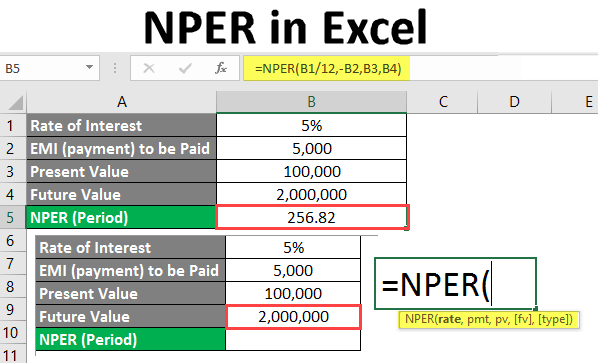The image size is (598, 363).
Task: Click second table 5% value
Action: (293, 247)
